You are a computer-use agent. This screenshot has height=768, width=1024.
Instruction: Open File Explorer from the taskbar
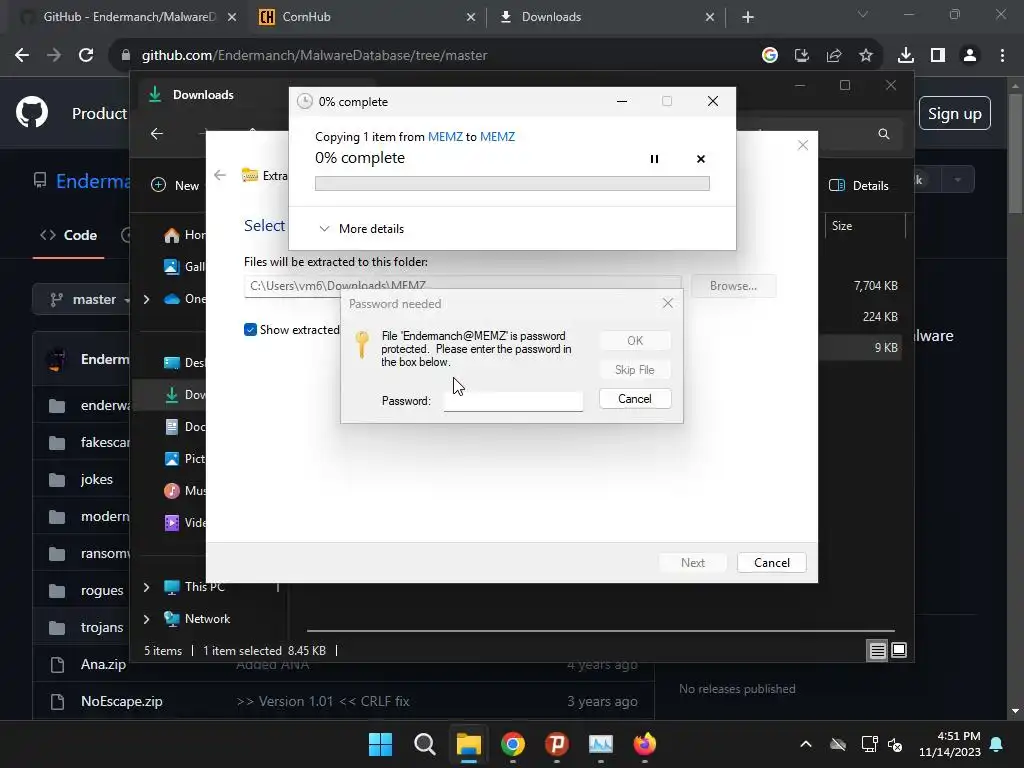point(468,744)
